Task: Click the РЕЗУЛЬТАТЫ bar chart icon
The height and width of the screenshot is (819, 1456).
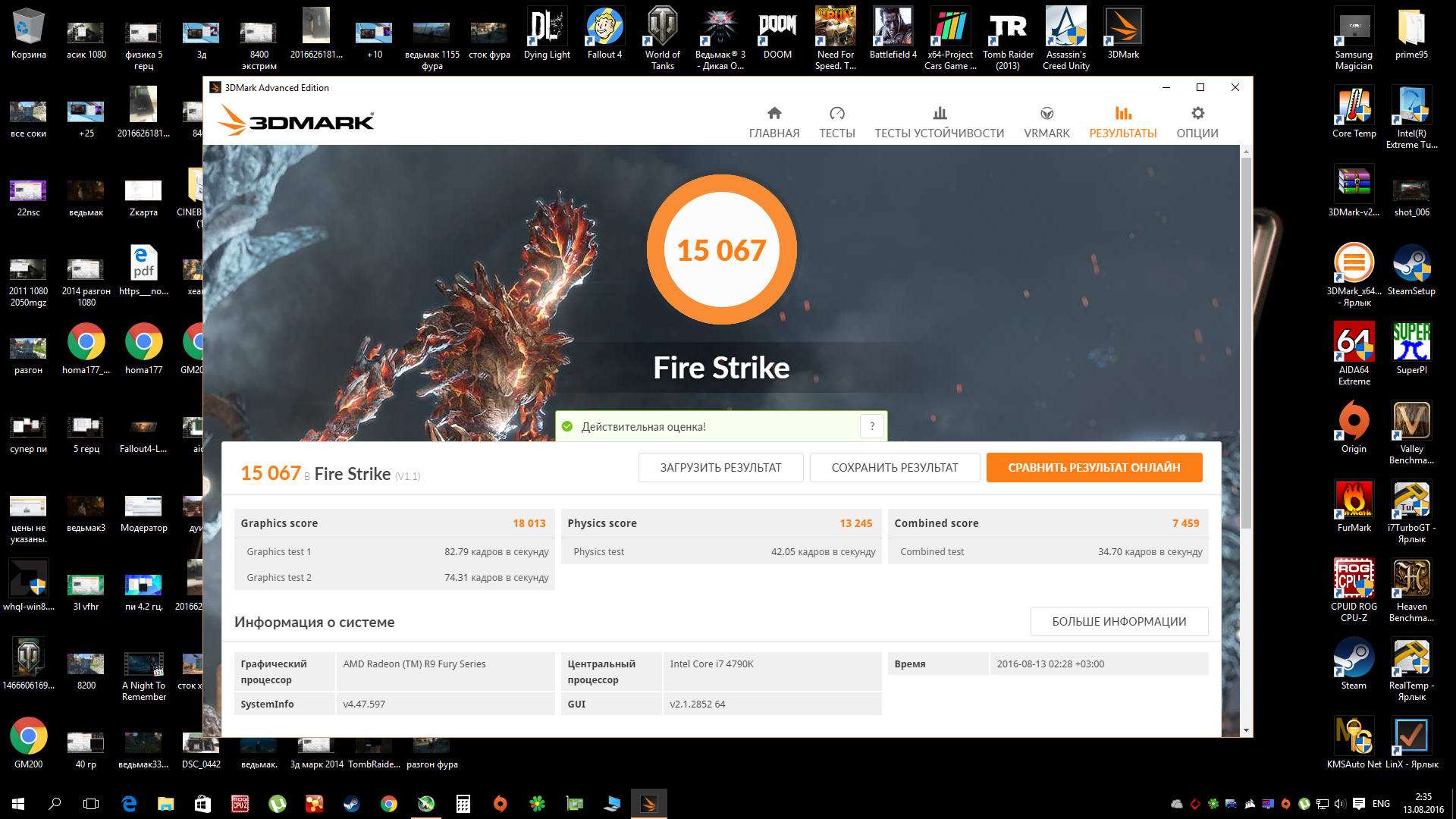Action: [x=1122, y=114]
